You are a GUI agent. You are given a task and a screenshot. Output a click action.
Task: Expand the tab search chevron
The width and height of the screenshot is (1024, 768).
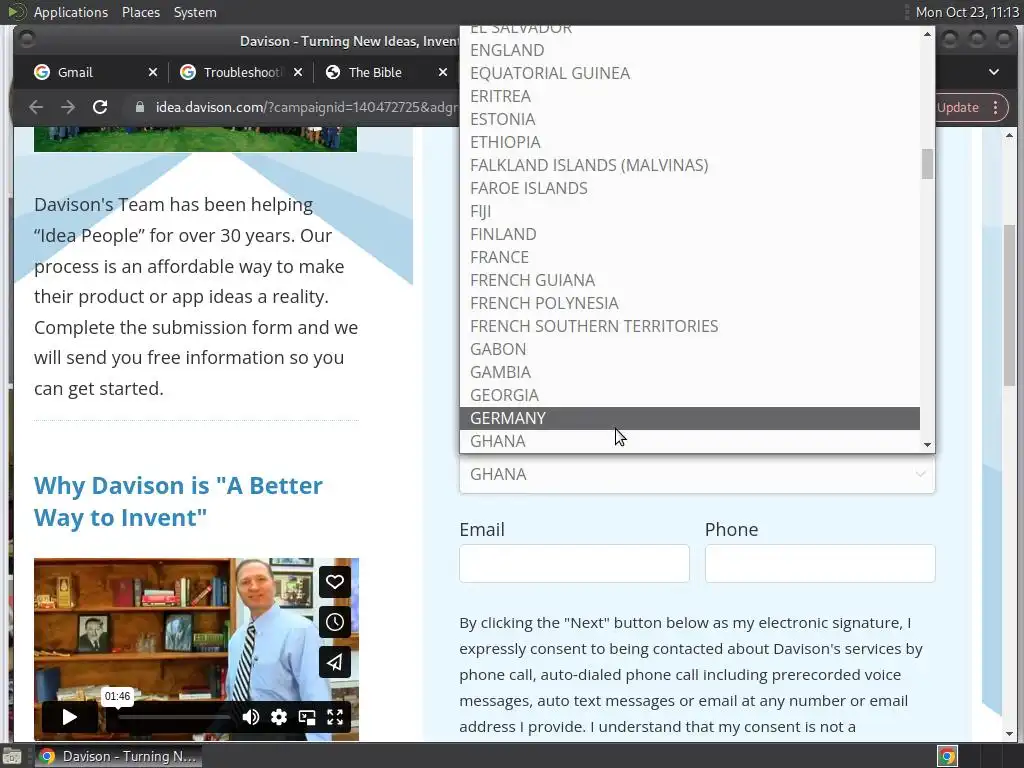[x=993, y=72]
